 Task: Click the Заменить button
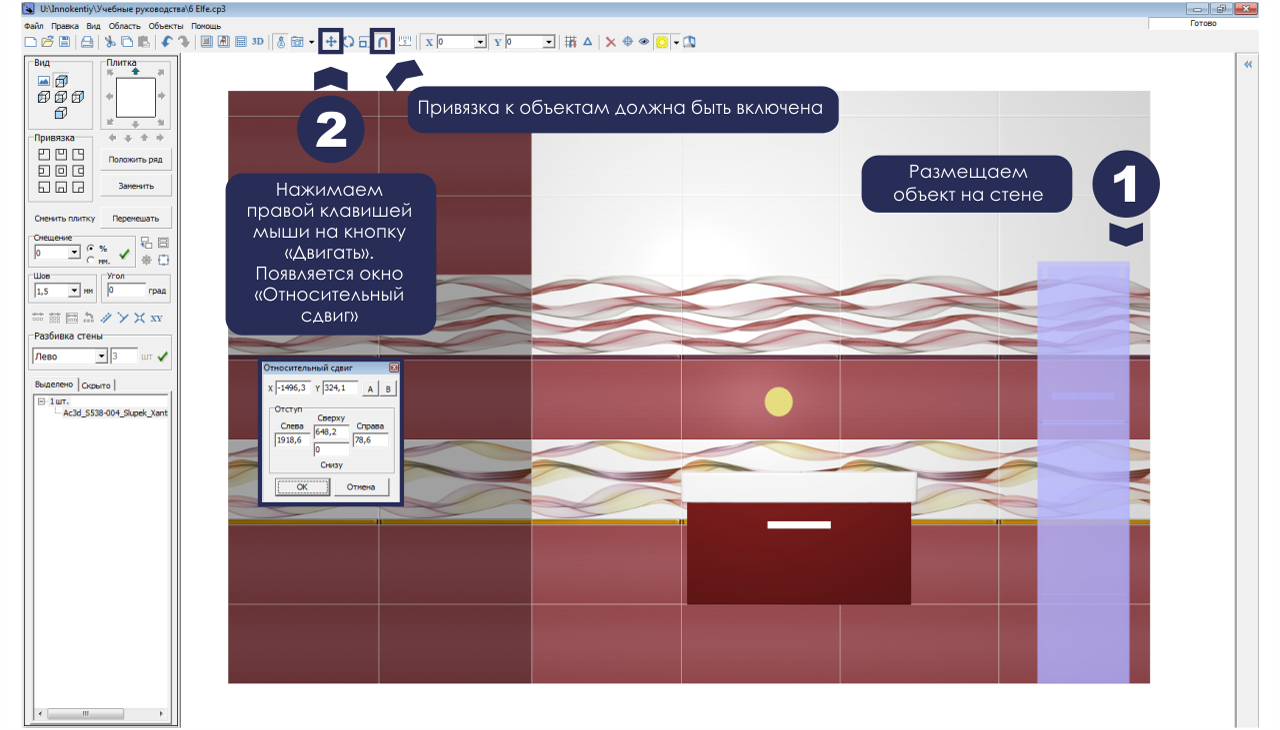(136, 186)
